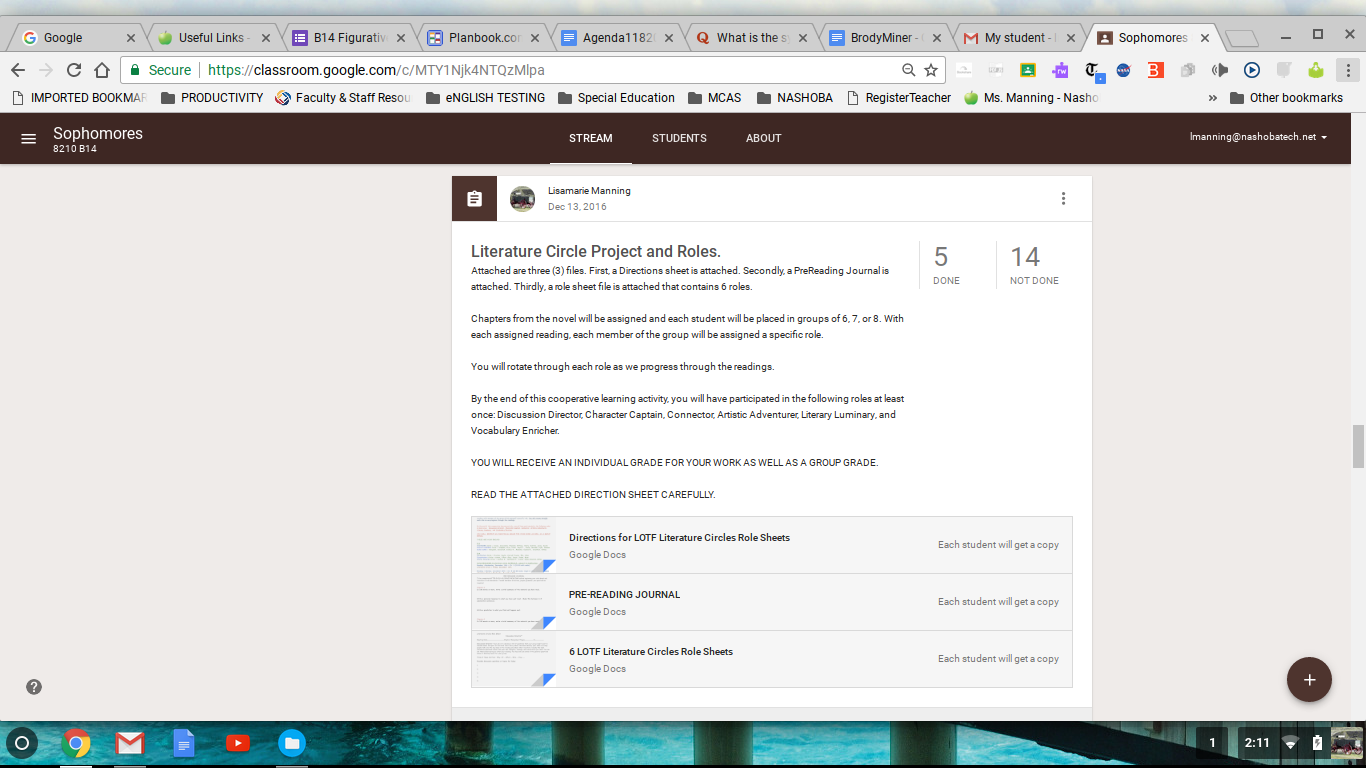Open YouTube from the shelf

pos(237,743)
